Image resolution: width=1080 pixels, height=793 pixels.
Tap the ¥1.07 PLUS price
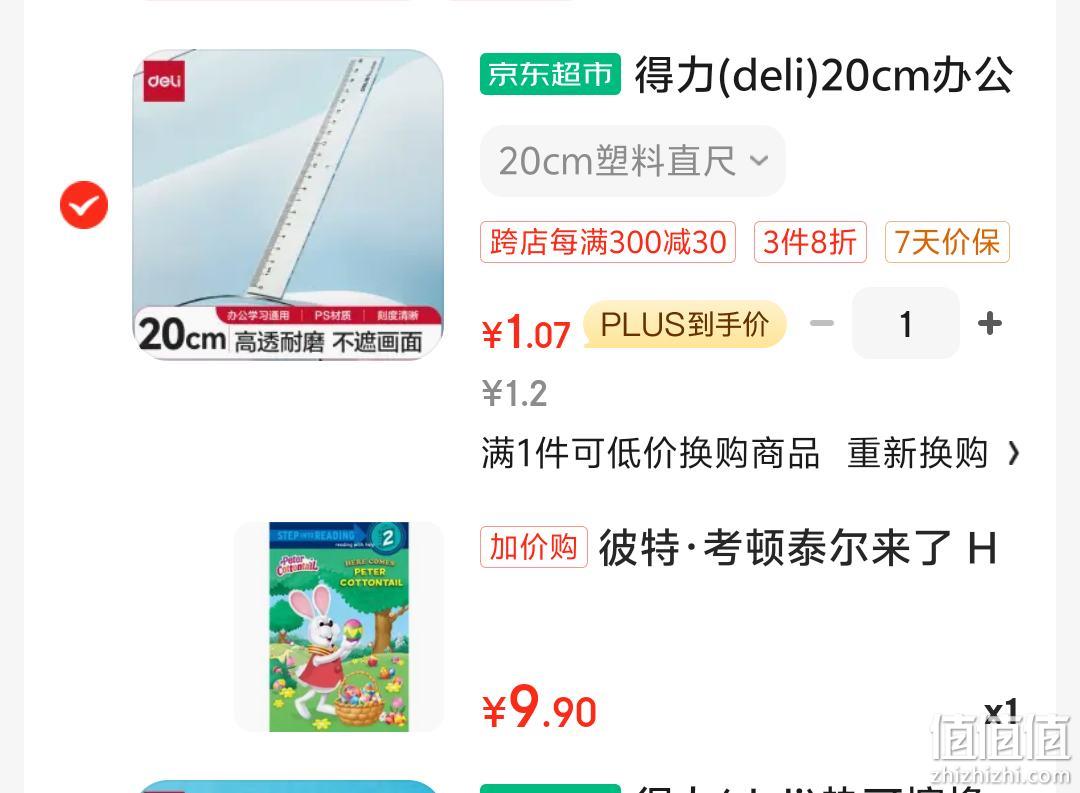tap(526, 333)
